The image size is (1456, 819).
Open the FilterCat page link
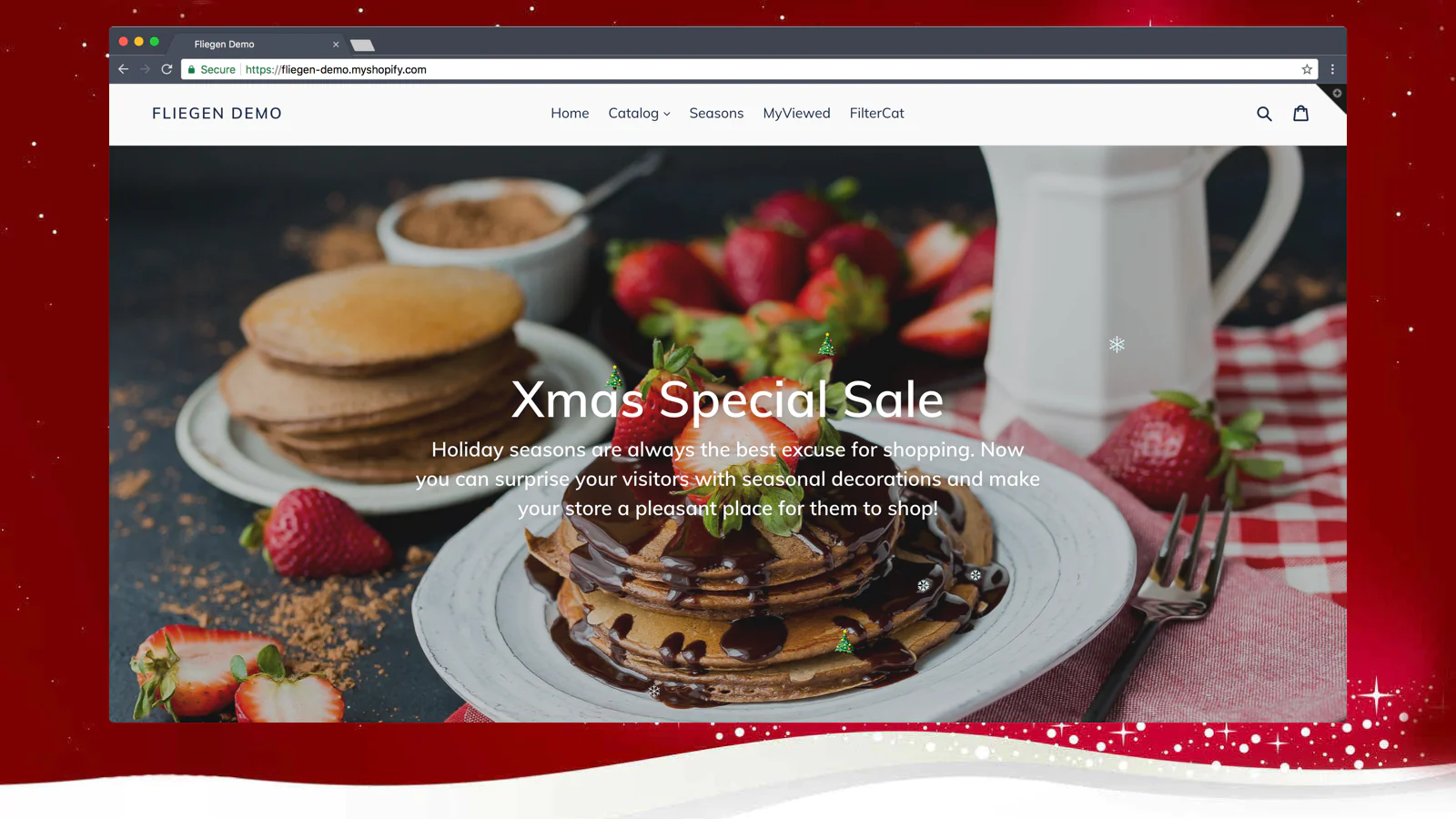click(876, 113)
